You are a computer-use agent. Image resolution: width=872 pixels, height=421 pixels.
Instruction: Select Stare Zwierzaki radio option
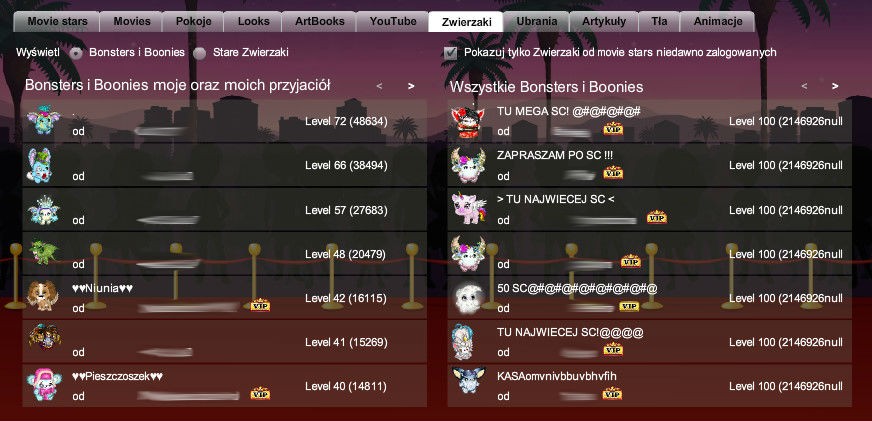(x=200, y=53)
